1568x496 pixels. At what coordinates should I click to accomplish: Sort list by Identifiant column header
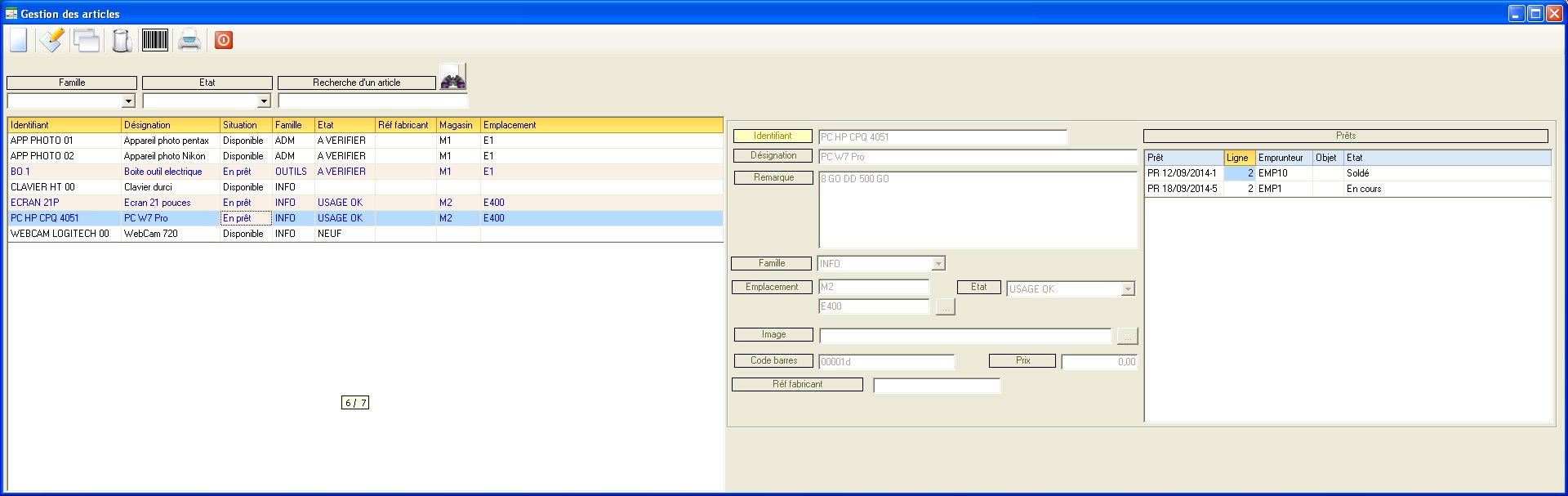click(65, 125)
